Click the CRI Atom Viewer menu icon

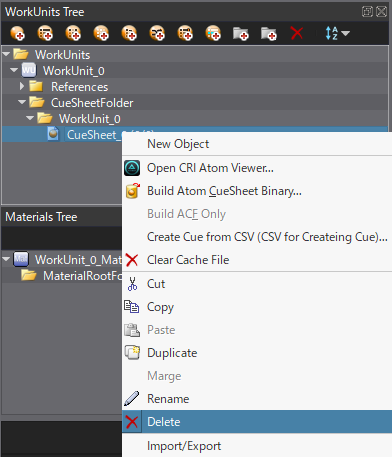click(132, 168)
